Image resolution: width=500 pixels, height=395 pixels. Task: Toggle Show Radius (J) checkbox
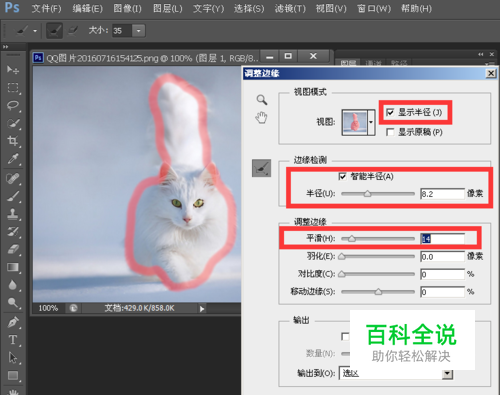[x=390, y=112]
